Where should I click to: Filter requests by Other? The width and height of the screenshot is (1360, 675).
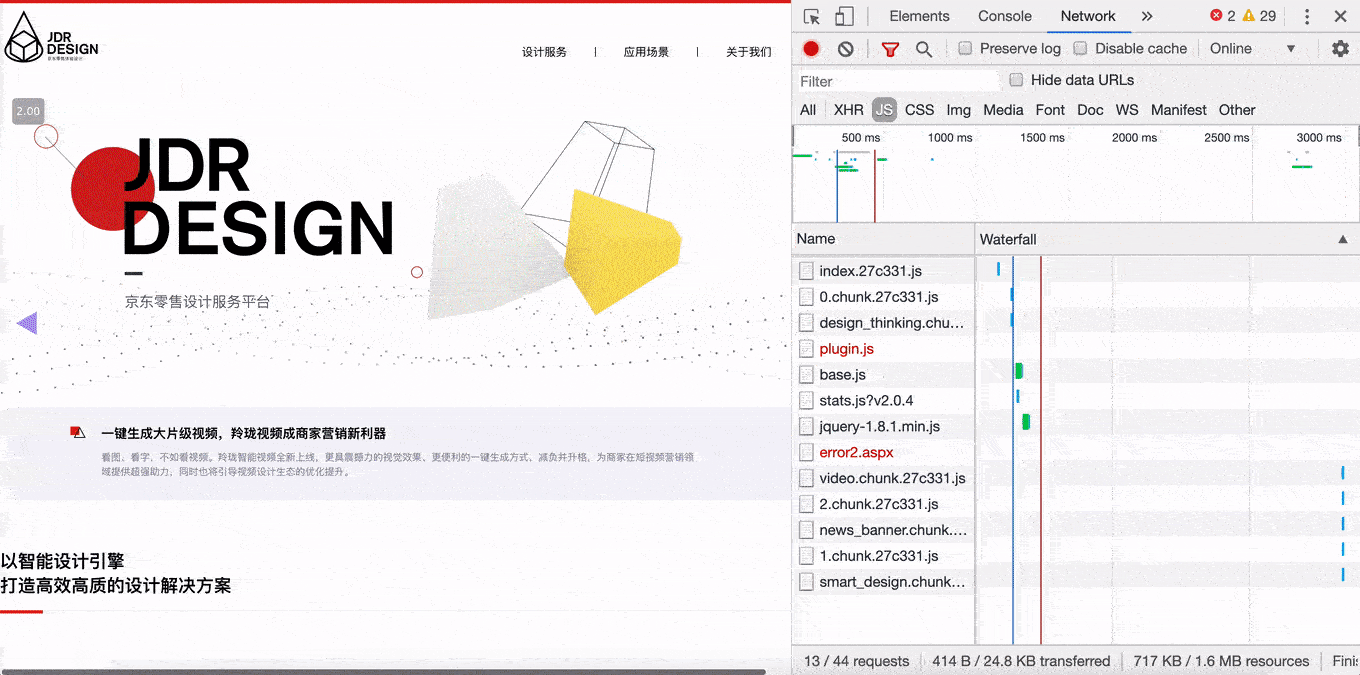tap(1237, 110)
